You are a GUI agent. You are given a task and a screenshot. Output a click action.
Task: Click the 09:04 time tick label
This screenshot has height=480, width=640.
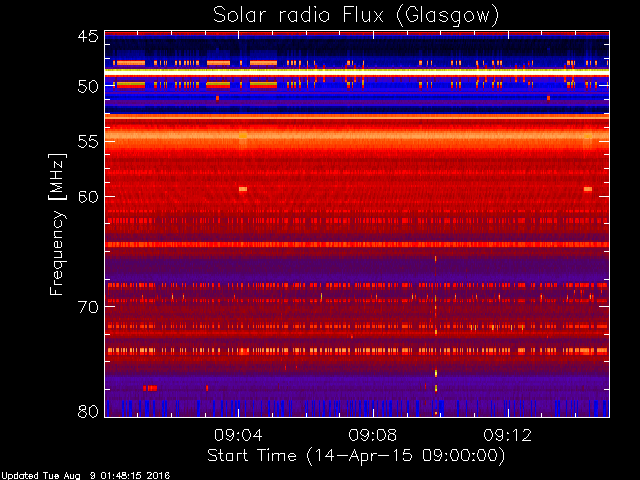(x=238, y=435)
